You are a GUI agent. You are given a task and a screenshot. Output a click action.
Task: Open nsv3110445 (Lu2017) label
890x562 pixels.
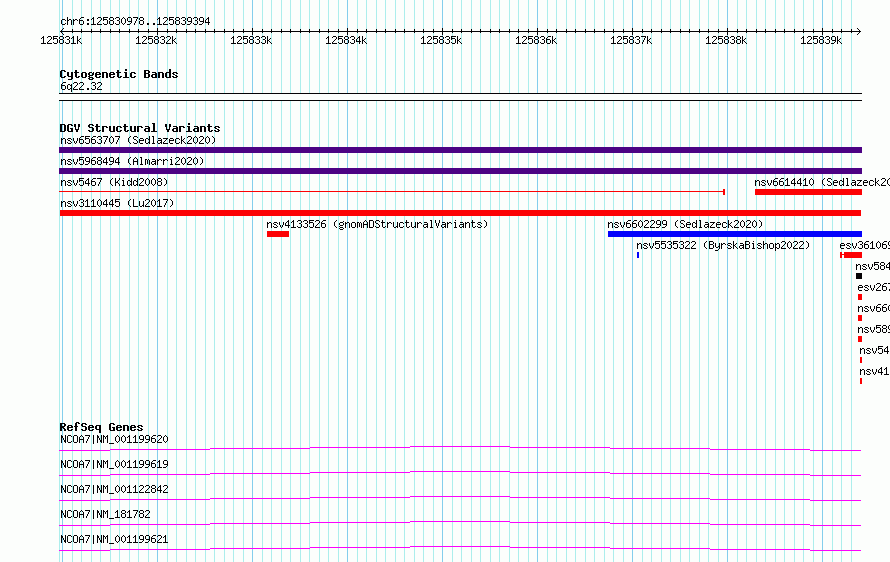(x=117, y=203)
